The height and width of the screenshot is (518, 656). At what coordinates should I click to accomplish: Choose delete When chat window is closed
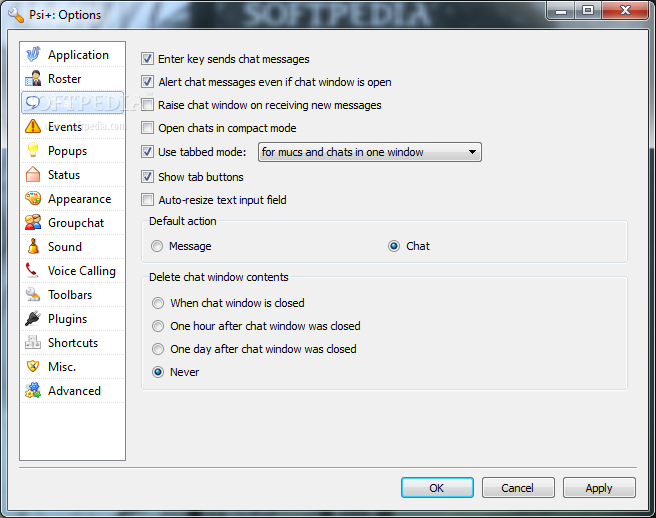(x=158, y=303)
